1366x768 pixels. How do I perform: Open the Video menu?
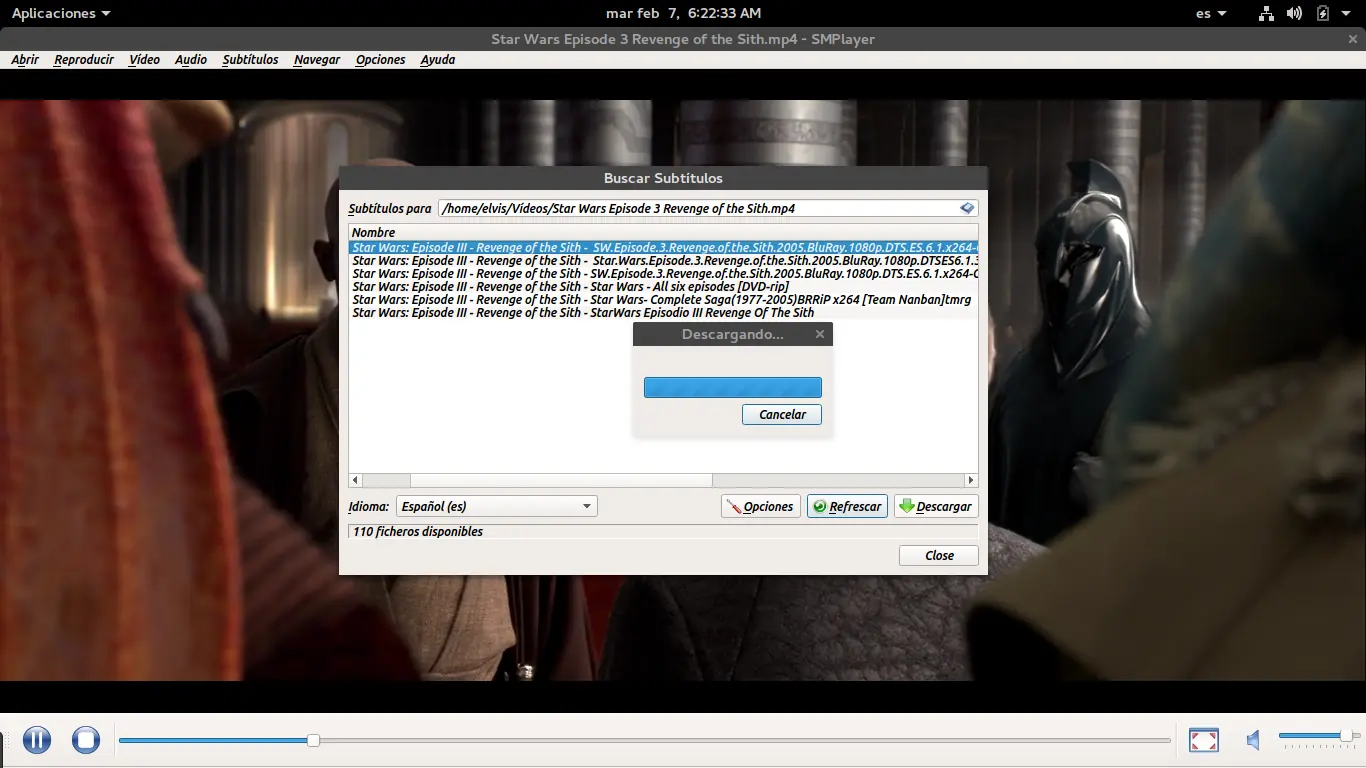pyautogui.click(x=144, y=59)
